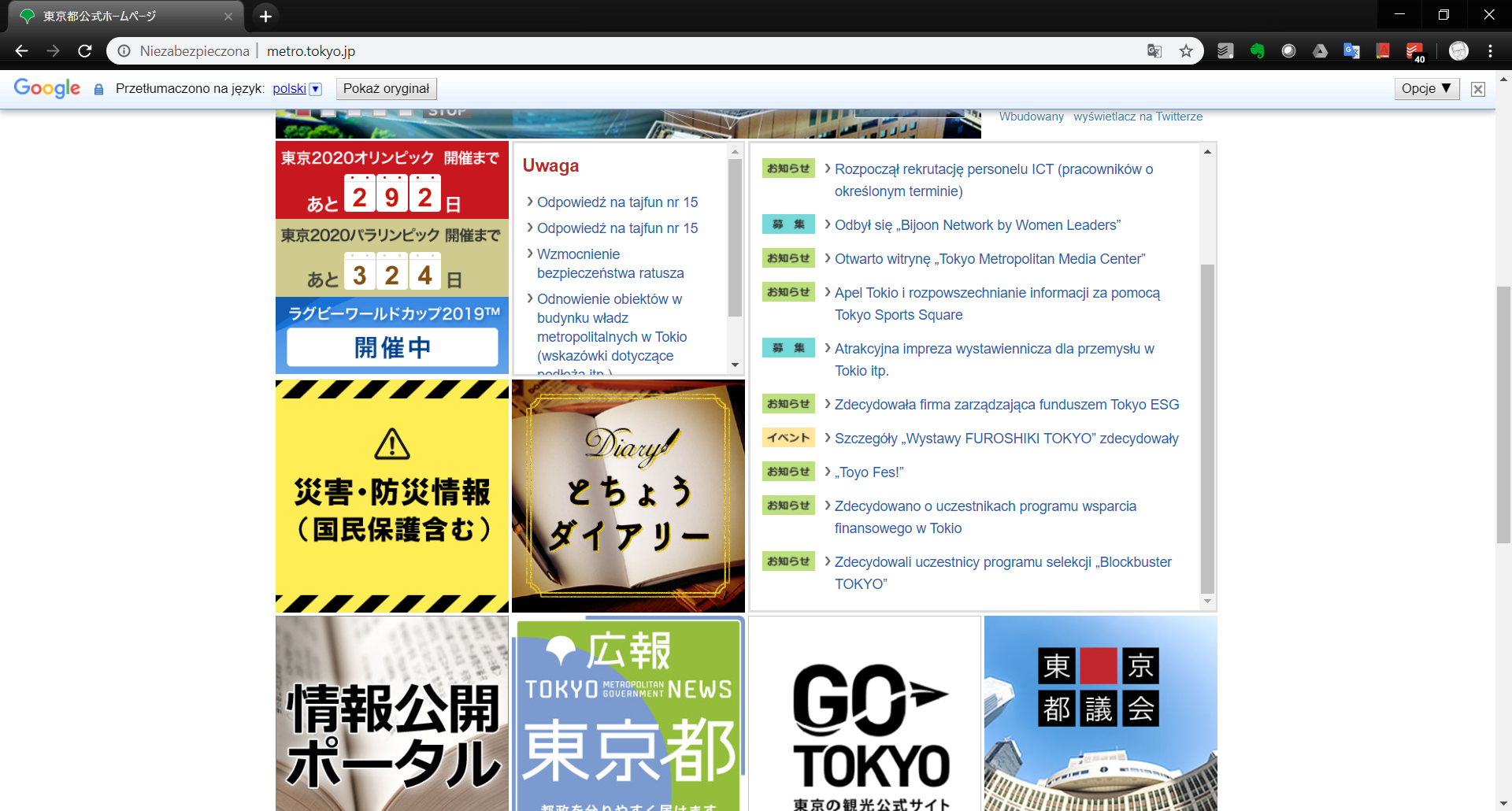Click the Evernote elephant extension icon
This screenshot has height=811, width=1512.
[x=1257, y=51]
